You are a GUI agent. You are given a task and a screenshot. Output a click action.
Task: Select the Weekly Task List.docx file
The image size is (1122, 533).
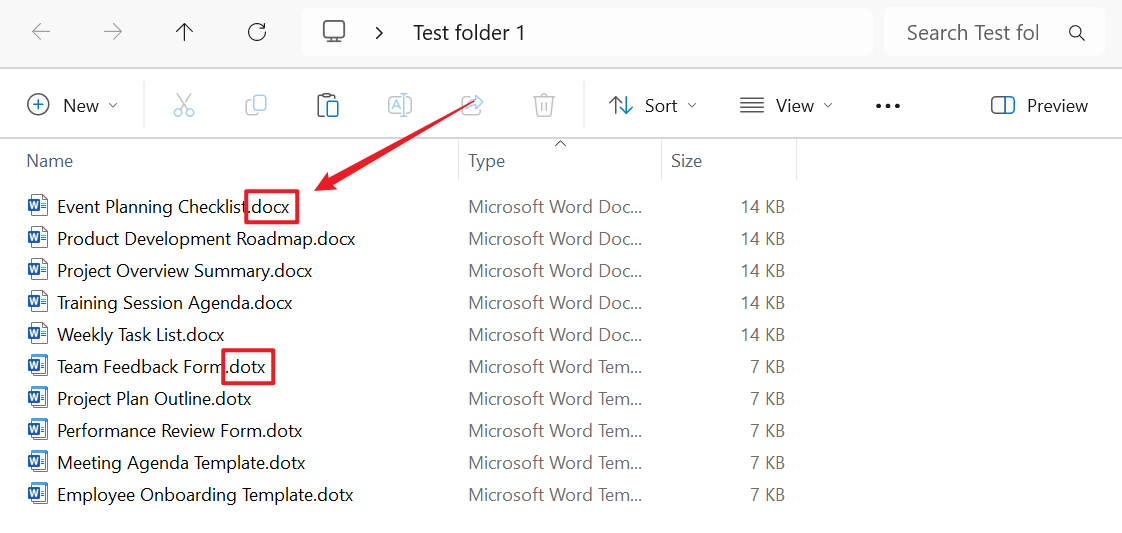click(141, 335)
